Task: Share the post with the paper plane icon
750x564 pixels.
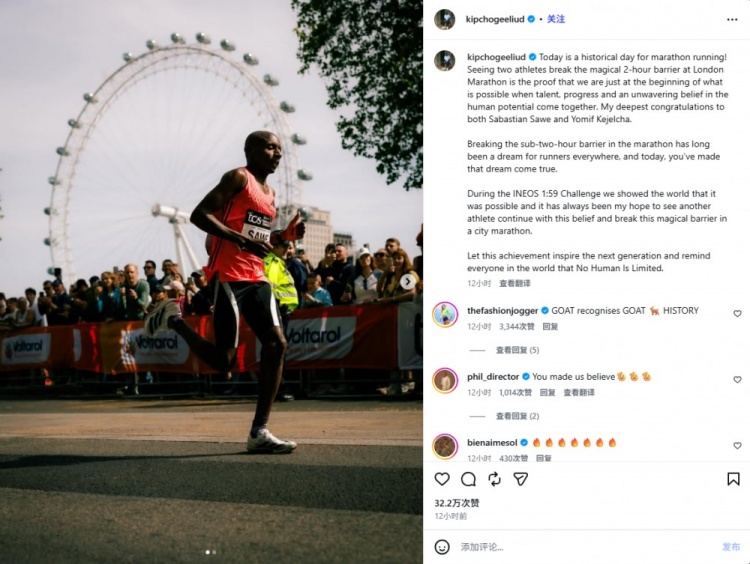Action: point(520,479)
